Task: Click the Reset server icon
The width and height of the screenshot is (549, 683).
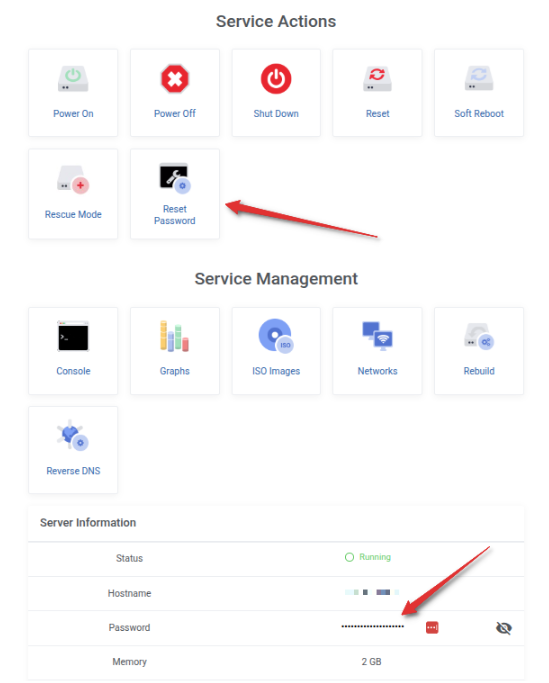Action: (377, 79)
